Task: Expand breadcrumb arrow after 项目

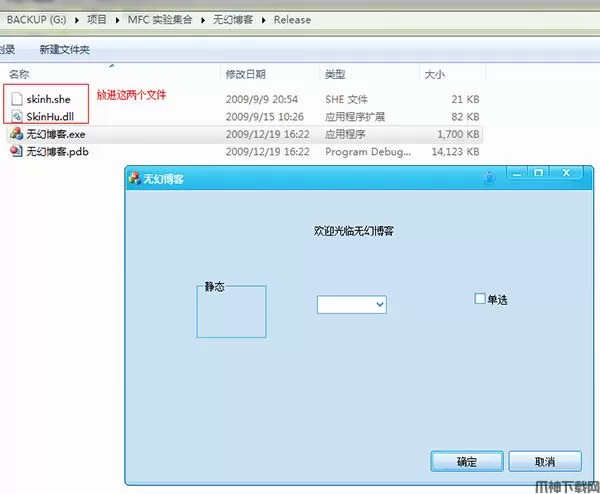Action: [x=117, y=20]
